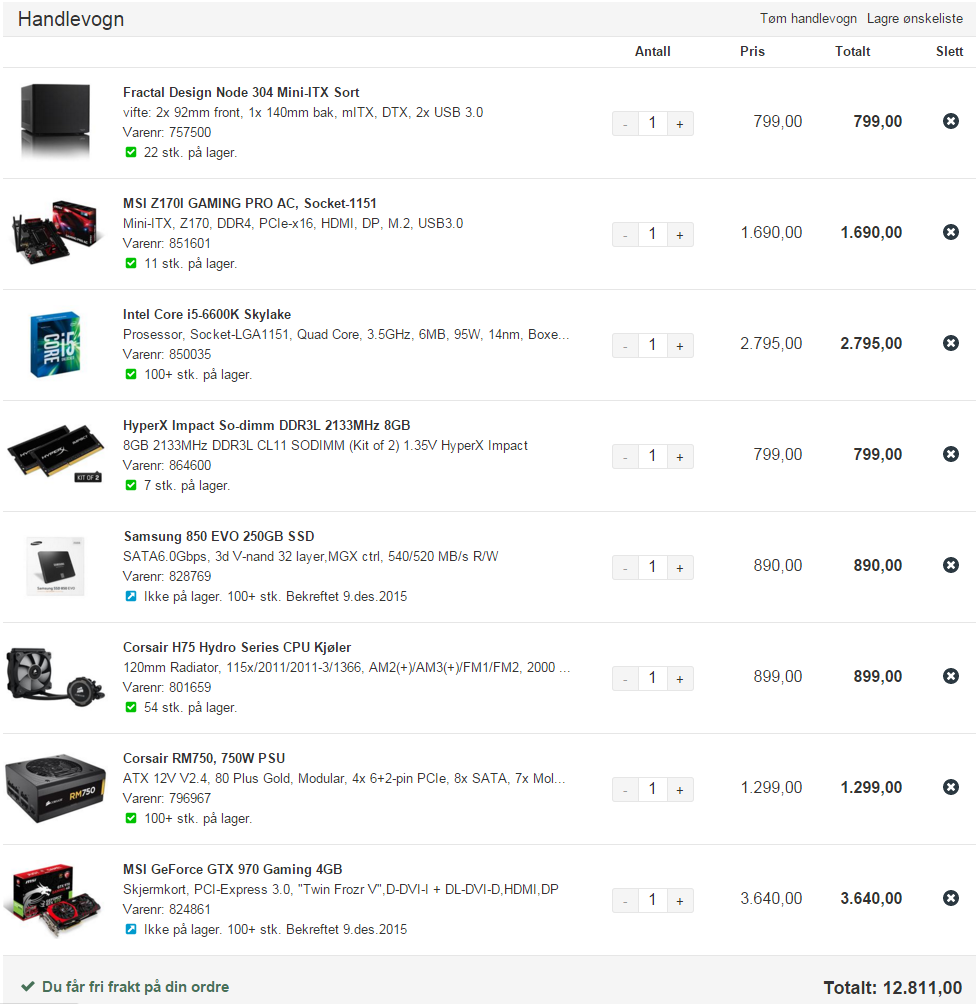Remove Fractal Design Node 304 from cart
This screenshot has width=976, height=1004.
click(950, 121)
